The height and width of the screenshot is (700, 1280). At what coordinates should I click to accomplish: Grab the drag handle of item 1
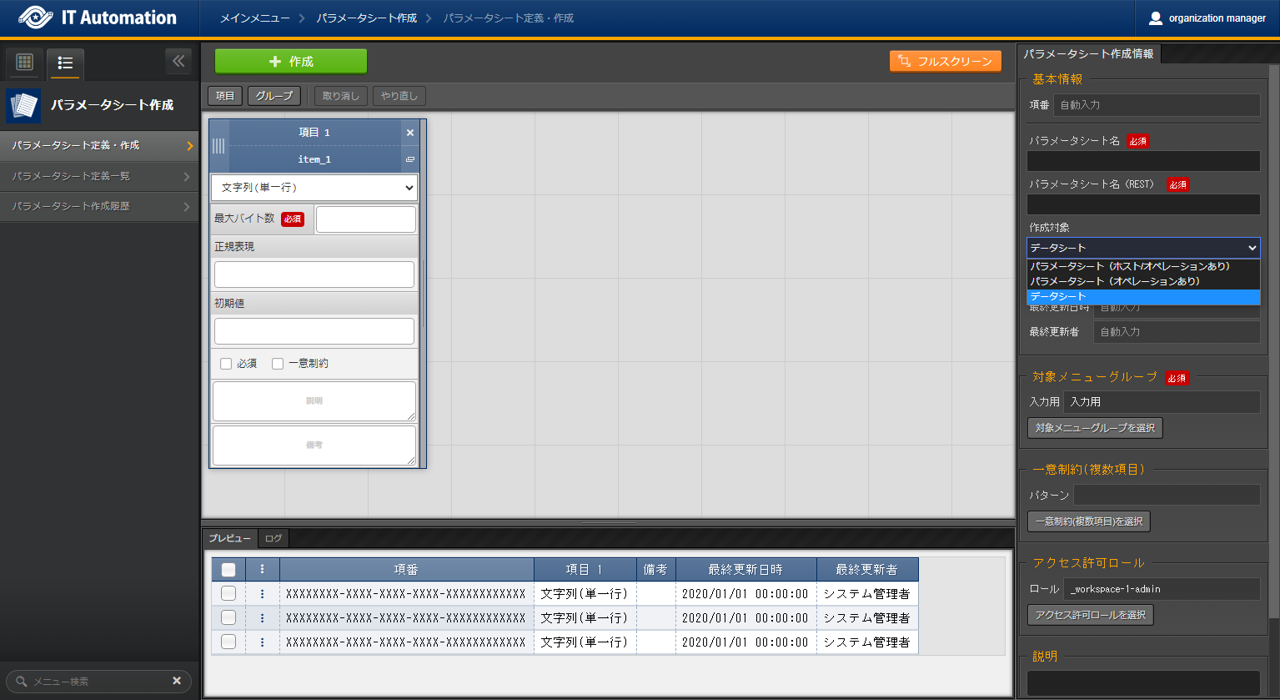218,146
